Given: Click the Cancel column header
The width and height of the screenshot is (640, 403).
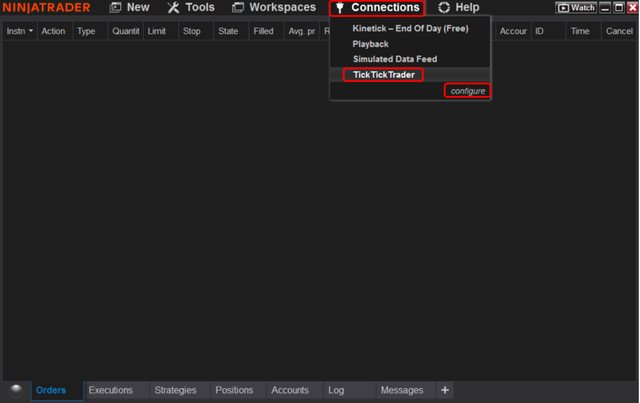Looking at the screenshot, I should pyautogui.click(x=619, y=31).
